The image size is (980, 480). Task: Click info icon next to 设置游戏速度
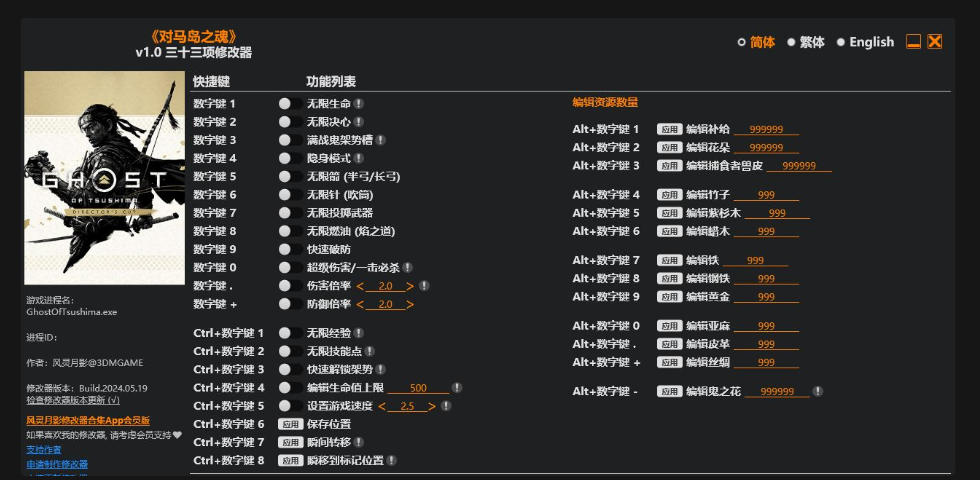point(446,406)
